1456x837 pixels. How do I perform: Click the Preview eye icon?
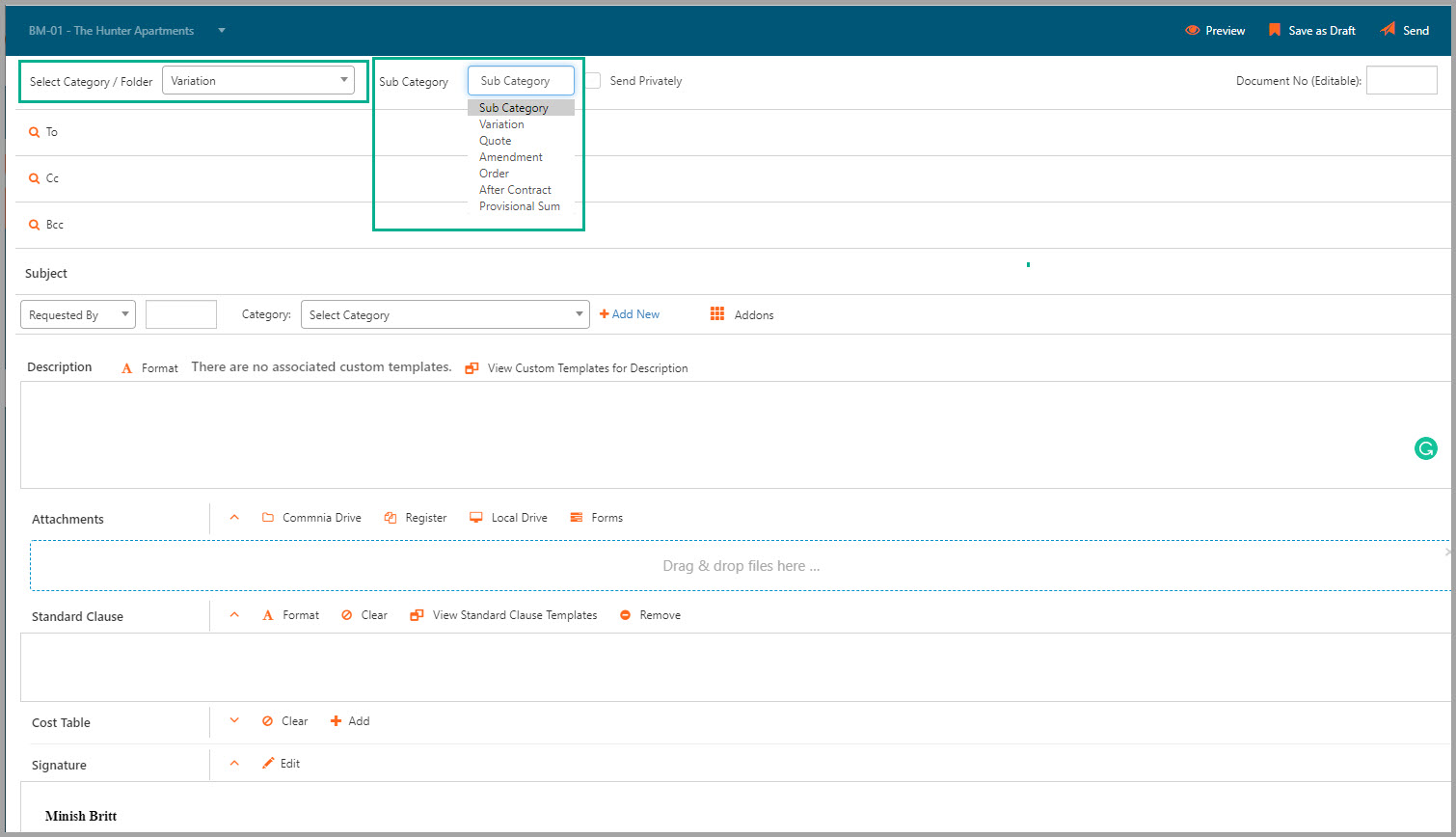click(1192, 31)
